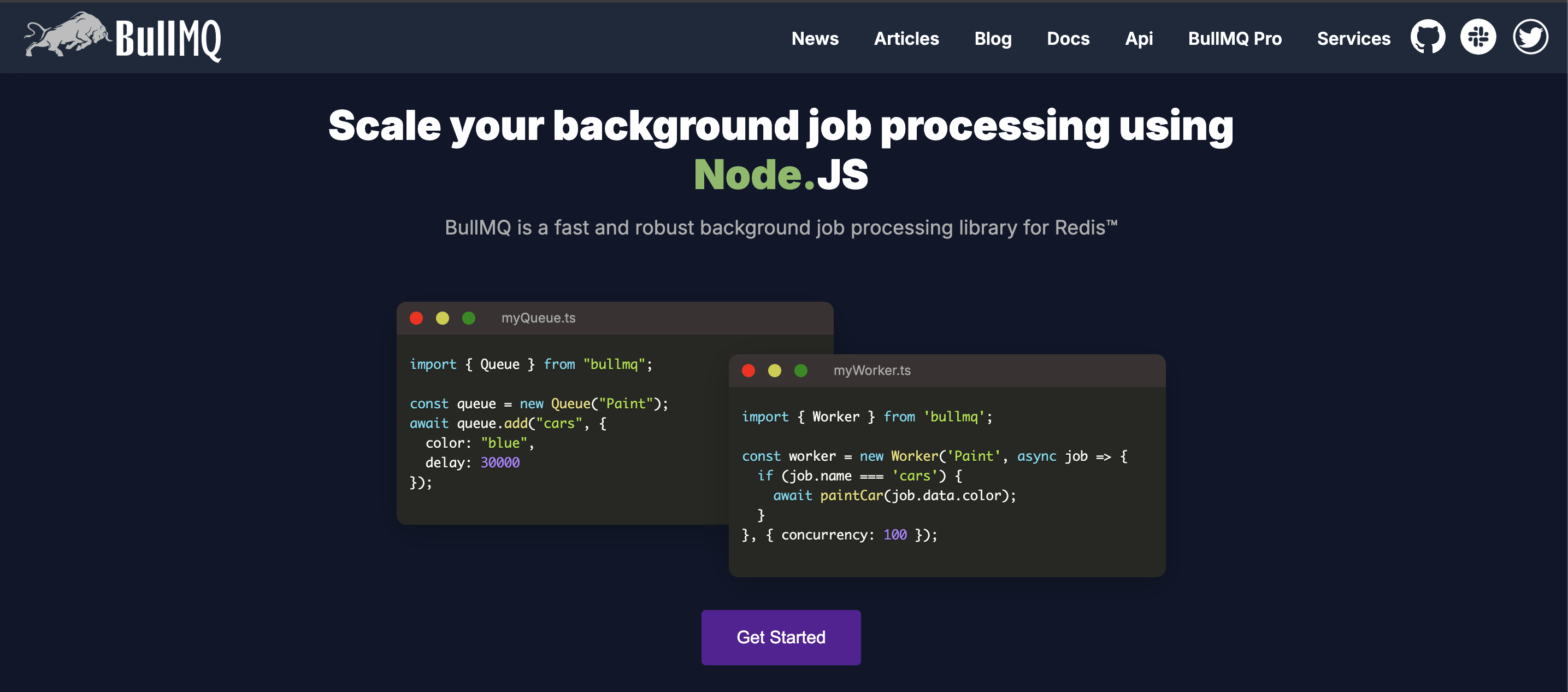Click the "if (job.name === 'cars')" line
This screenshot has width=1568, height=692.
click(x=859, y=475)
